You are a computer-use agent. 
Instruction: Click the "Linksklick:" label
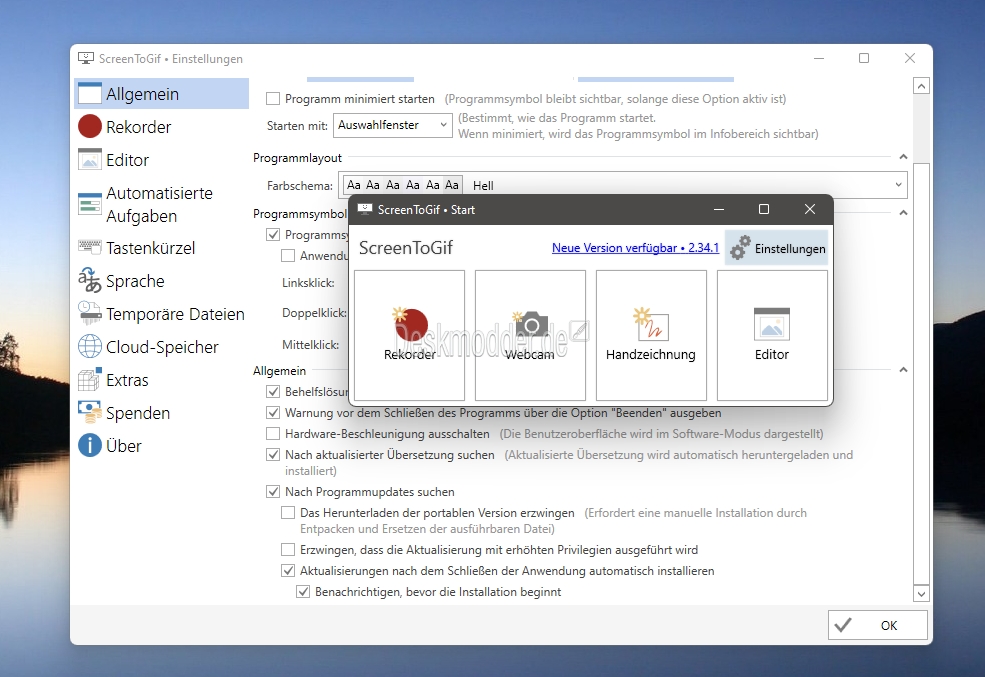pos(308,283)
